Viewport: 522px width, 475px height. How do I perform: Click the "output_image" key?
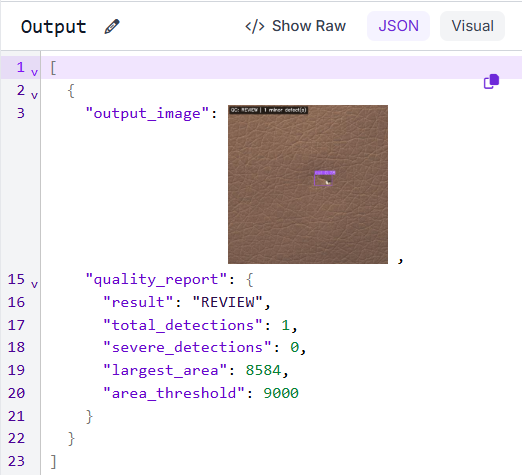[147, 114]
